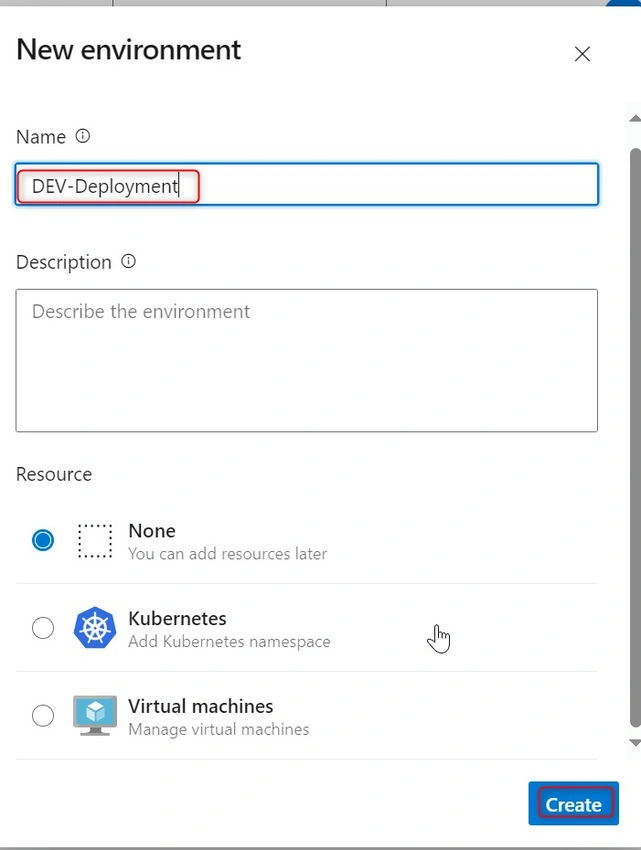This screenshot has height=850, width=641.
Task: Click the Create button
Action: pyautogui.click(x=574, y=803)
